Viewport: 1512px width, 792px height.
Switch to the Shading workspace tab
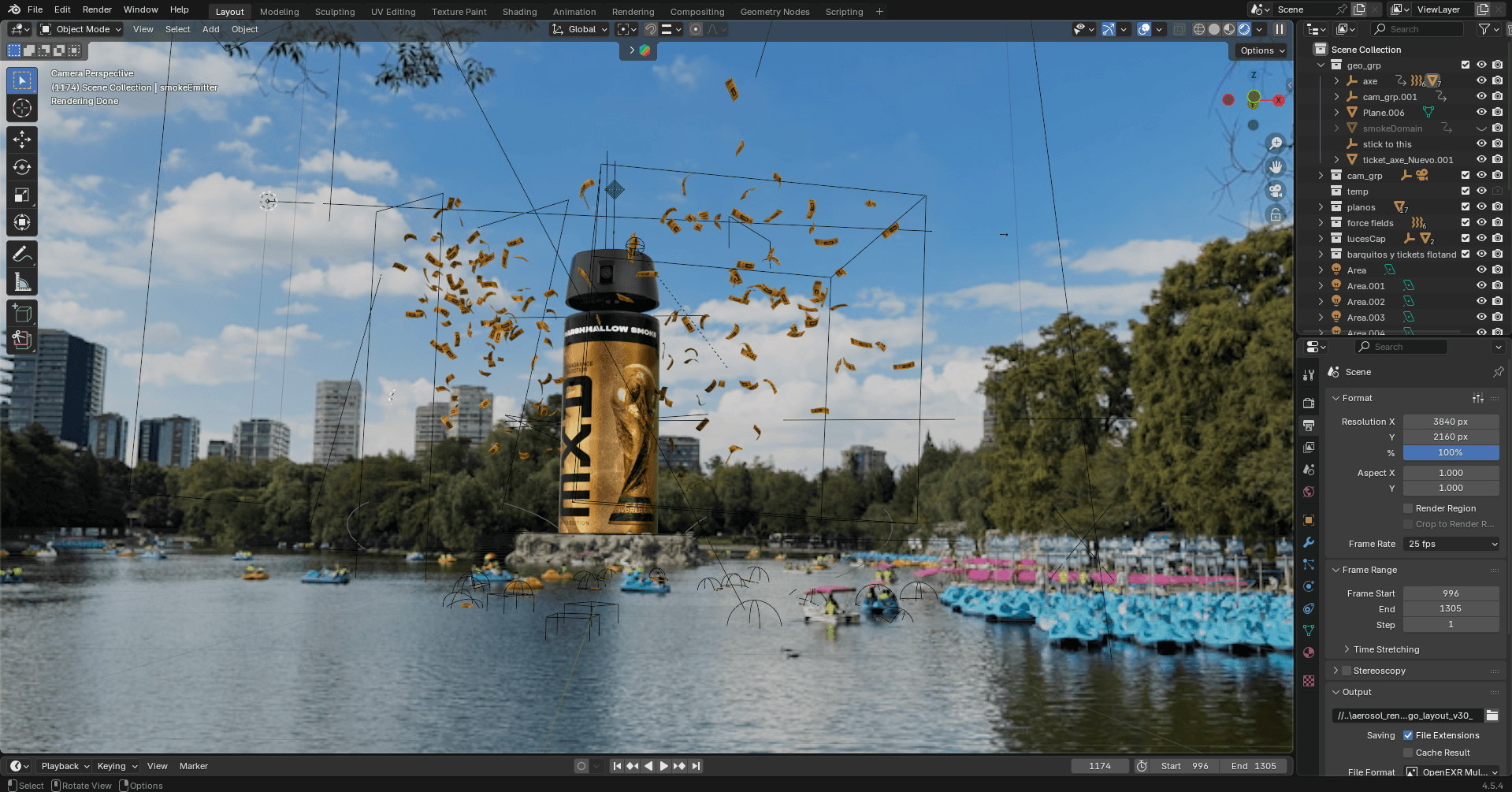pyautogui.click(x=519, y=12)
